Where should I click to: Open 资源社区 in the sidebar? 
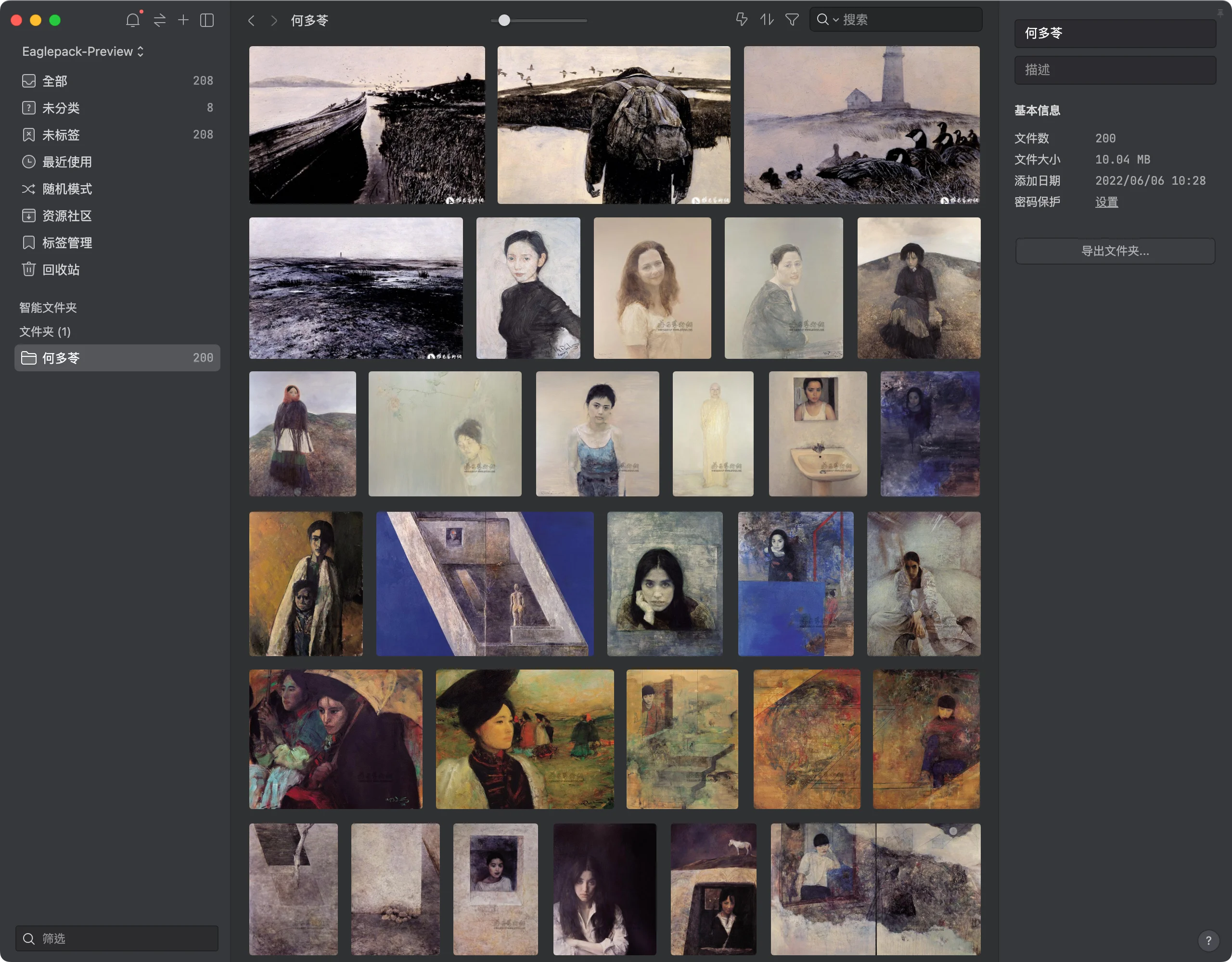(x=117, y=216)
